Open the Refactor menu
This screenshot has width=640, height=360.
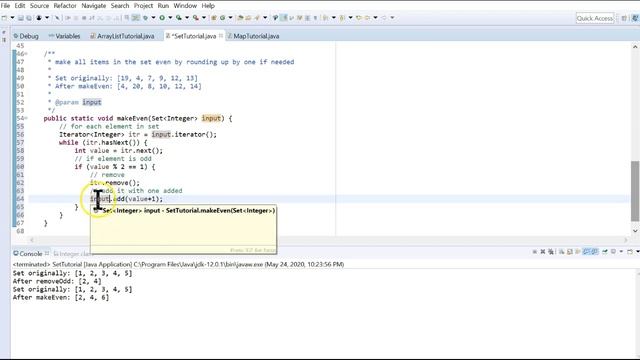(65, 6)
